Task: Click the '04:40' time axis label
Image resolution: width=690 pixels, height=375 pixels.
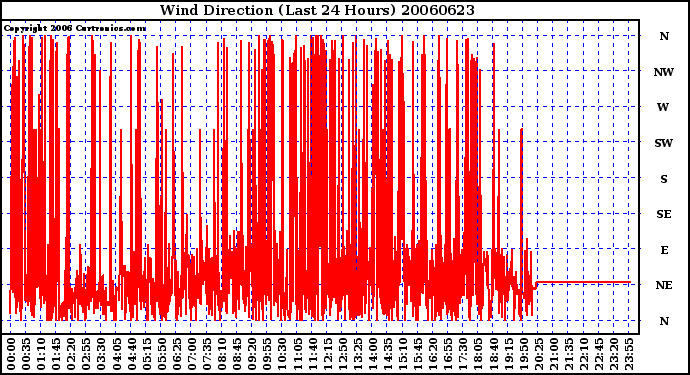Action: click(x=132, y=354)
